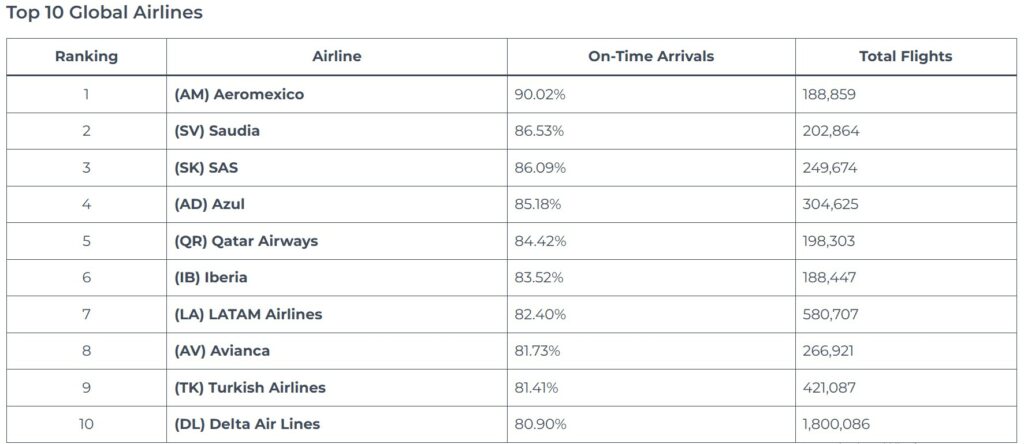Open the (TK) Turkish Airlines entry
The height and width of the screenshot is (444, 1024).
(250, 388)
